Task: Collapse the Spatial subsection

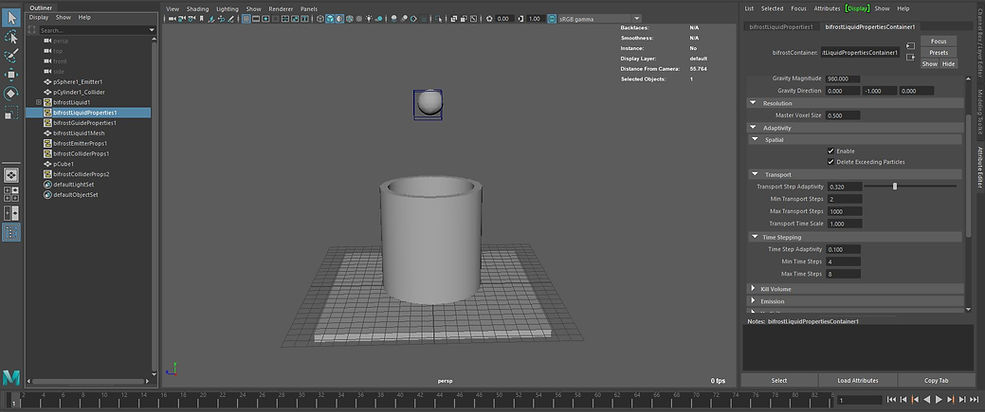Action: pos(754,140)
